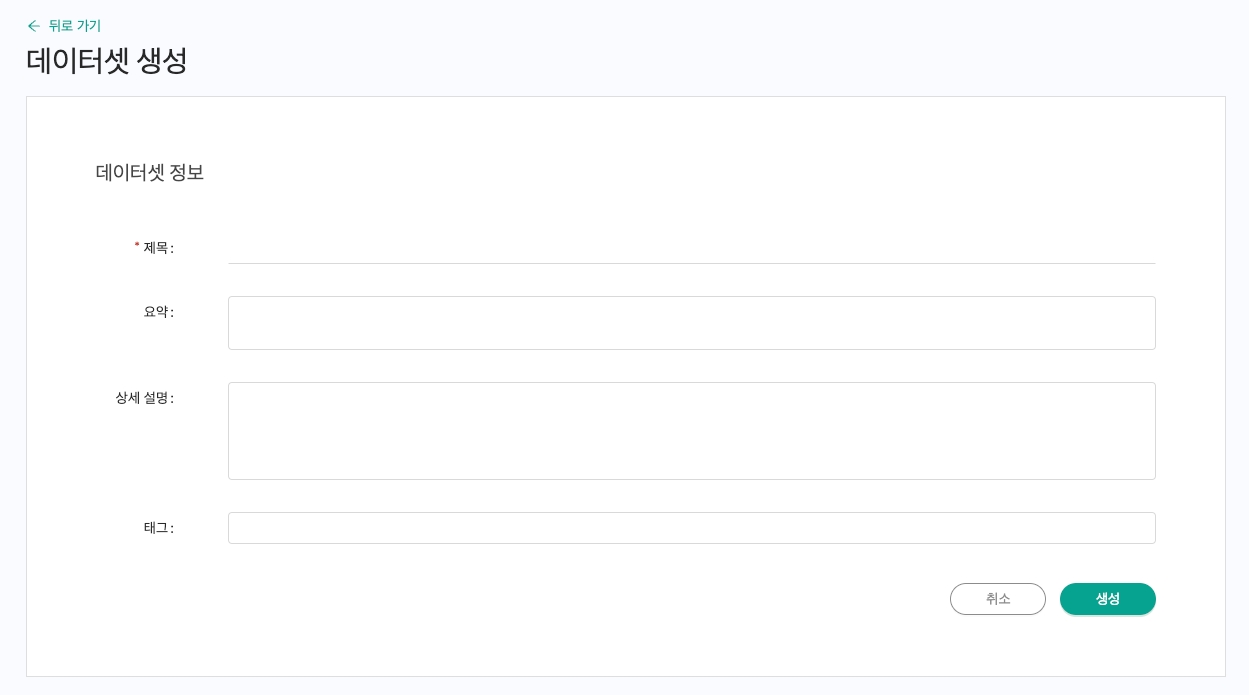This screenshot has width=1249, height=695.
Task: Click the 제목 field label
Action: coord(157,248)
